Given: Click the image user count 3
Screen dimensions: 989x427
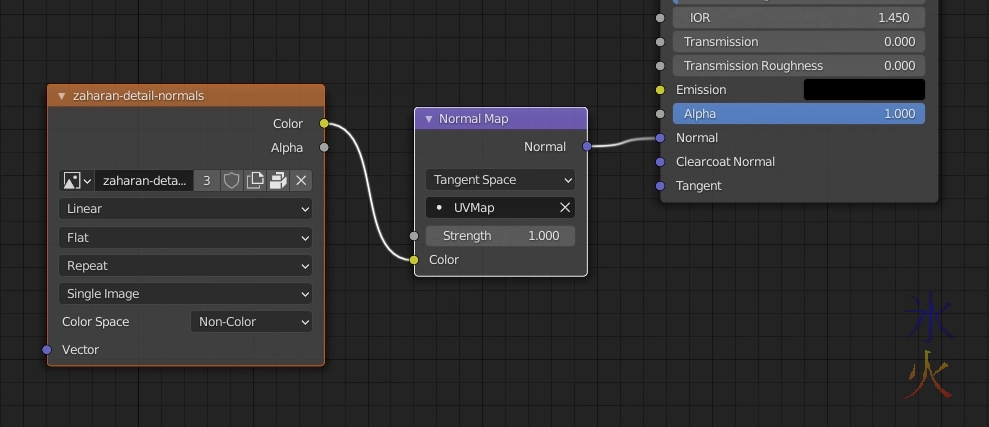Looking at the screenshot, I should [x=207, y=181].
